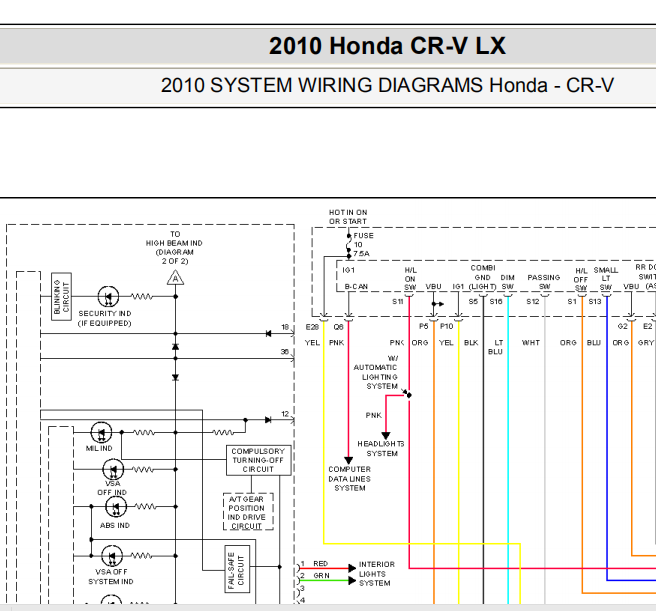This screenshot has height=611, width=656.
Task: Click the LED symbol above SECURITY IND
Action: [x=108, y=297]
